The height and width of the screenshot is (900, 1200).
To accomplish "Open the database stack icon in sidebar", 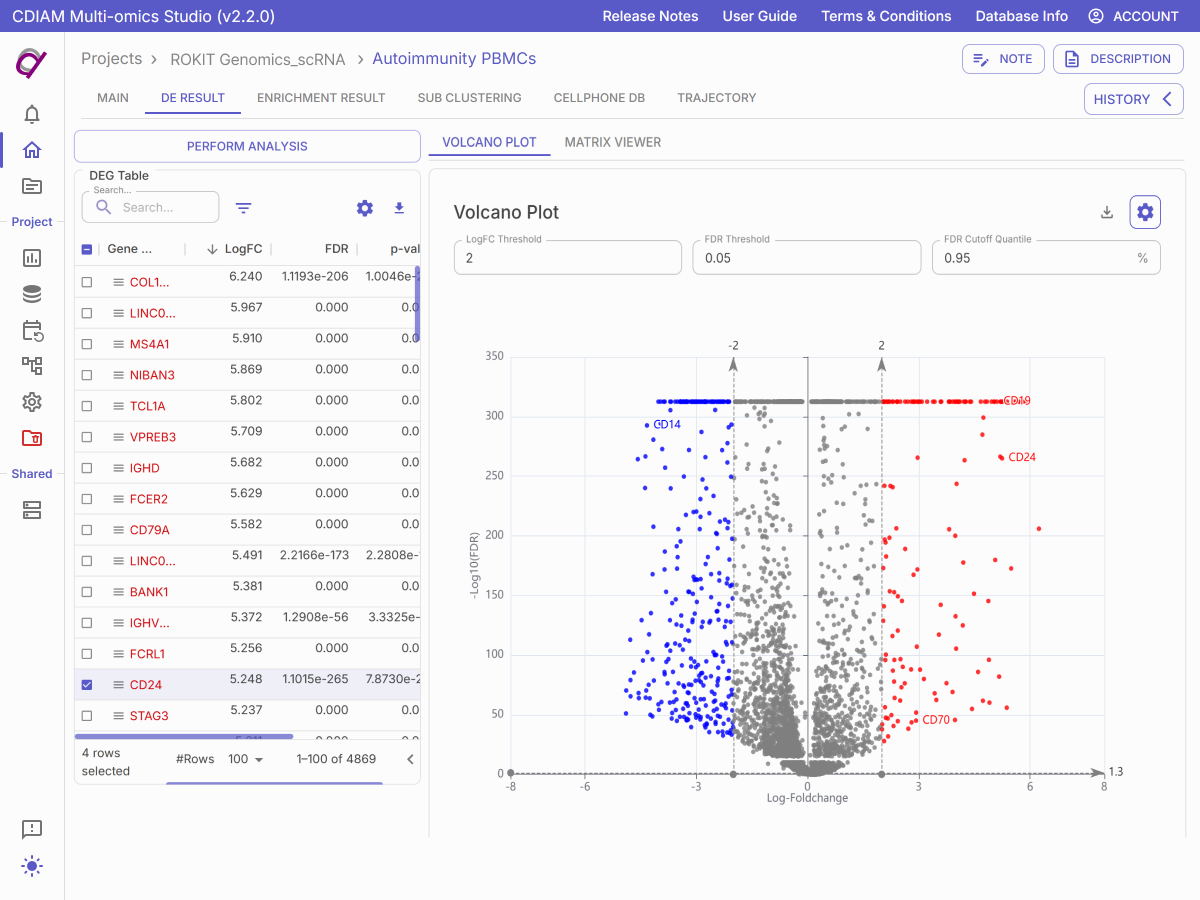I will (32, 294).
